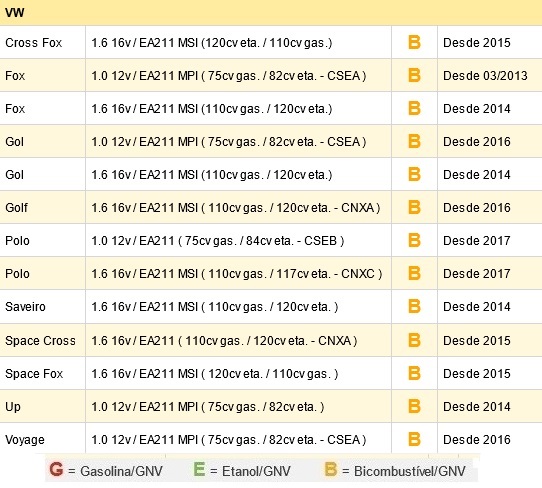This screenshot has height=488, width=542.
Task: Click the Space Fox model cell
Action: 43,373
